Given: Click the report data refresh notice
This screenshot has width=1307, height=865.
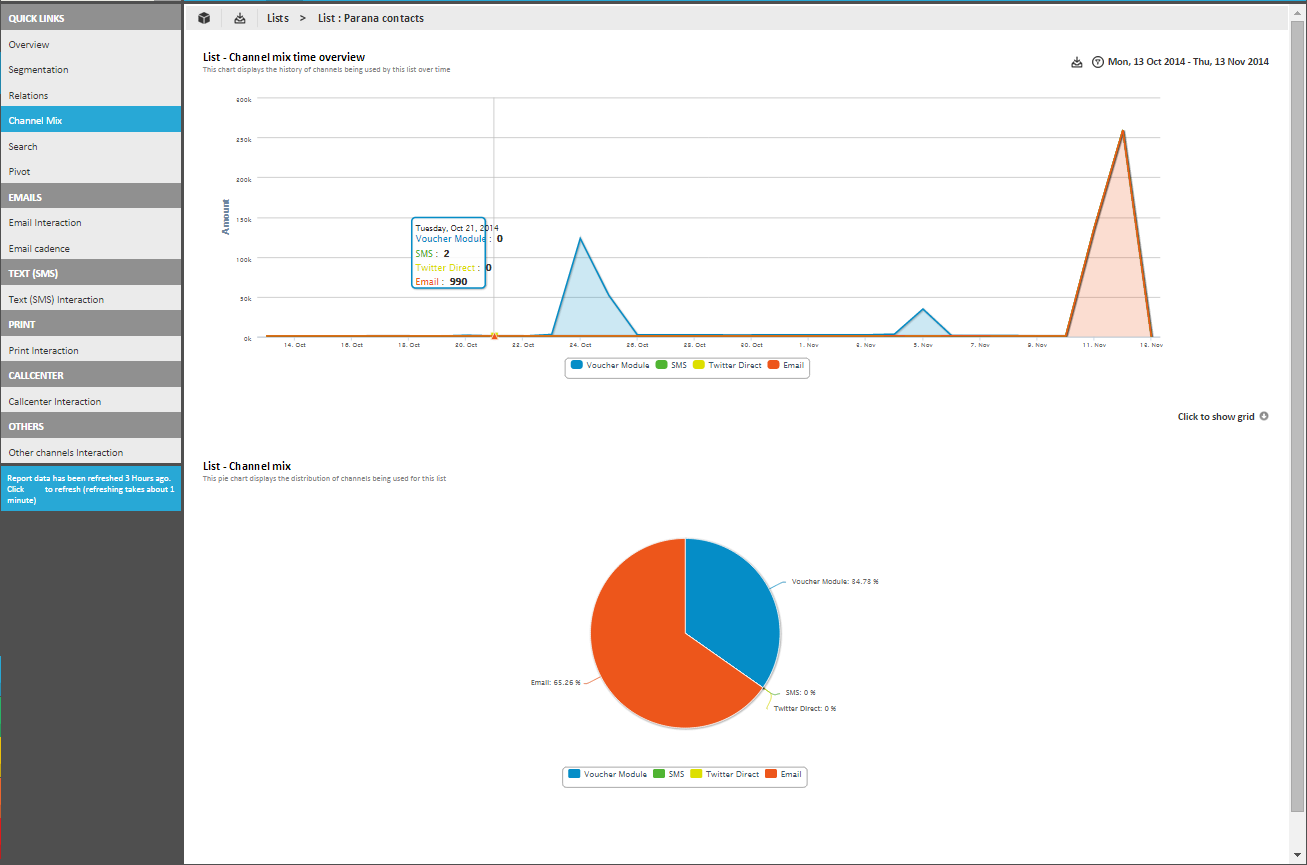Looking at the screenshot, I should [90, 489].
